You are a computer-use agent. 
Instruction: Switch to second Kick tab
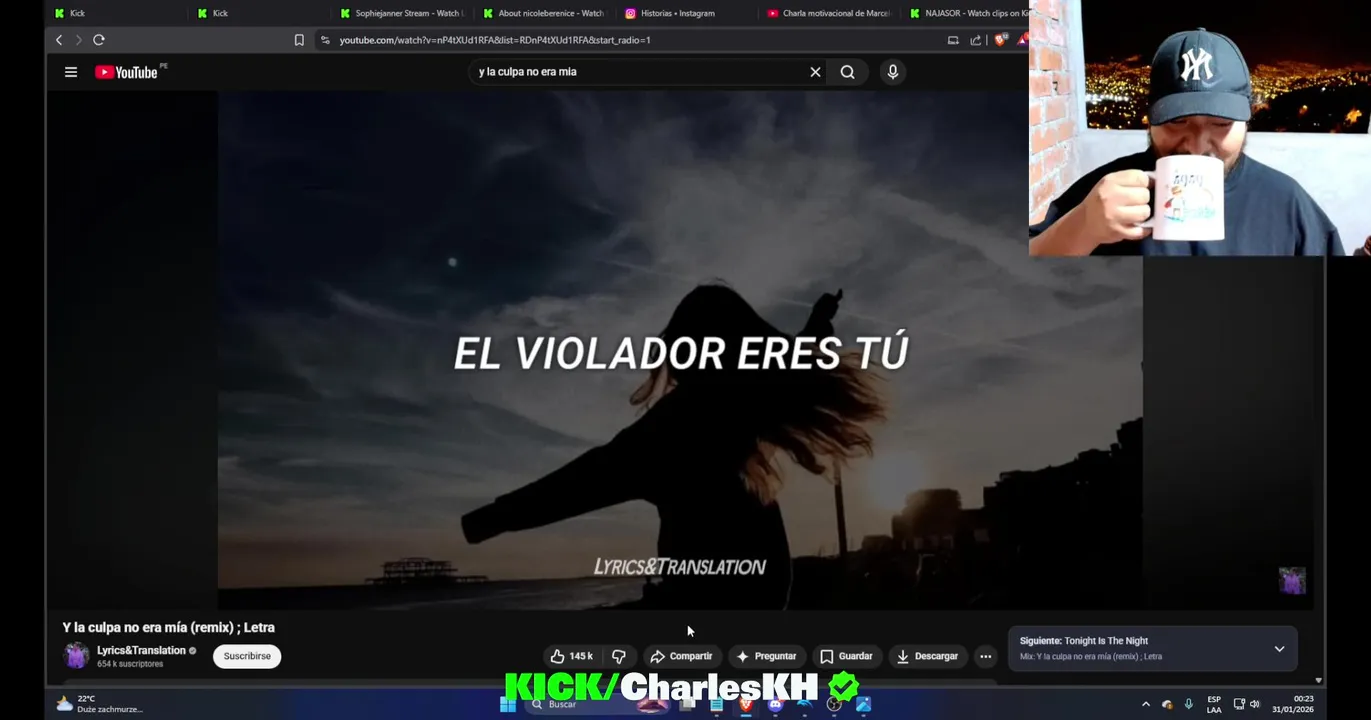(258, 13)
